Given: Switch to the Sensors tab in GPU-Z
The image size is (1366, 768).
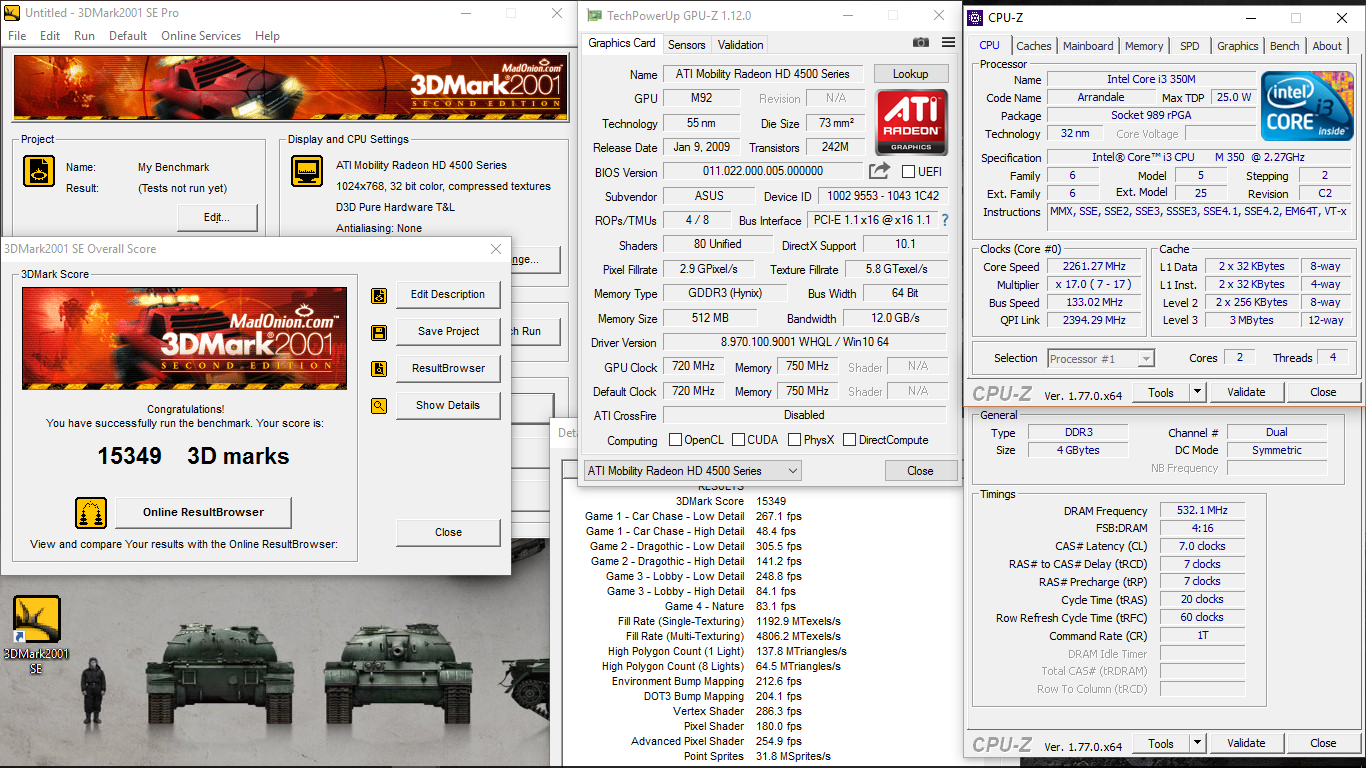Looking at the screenshot, I should (x=687, y=45).
